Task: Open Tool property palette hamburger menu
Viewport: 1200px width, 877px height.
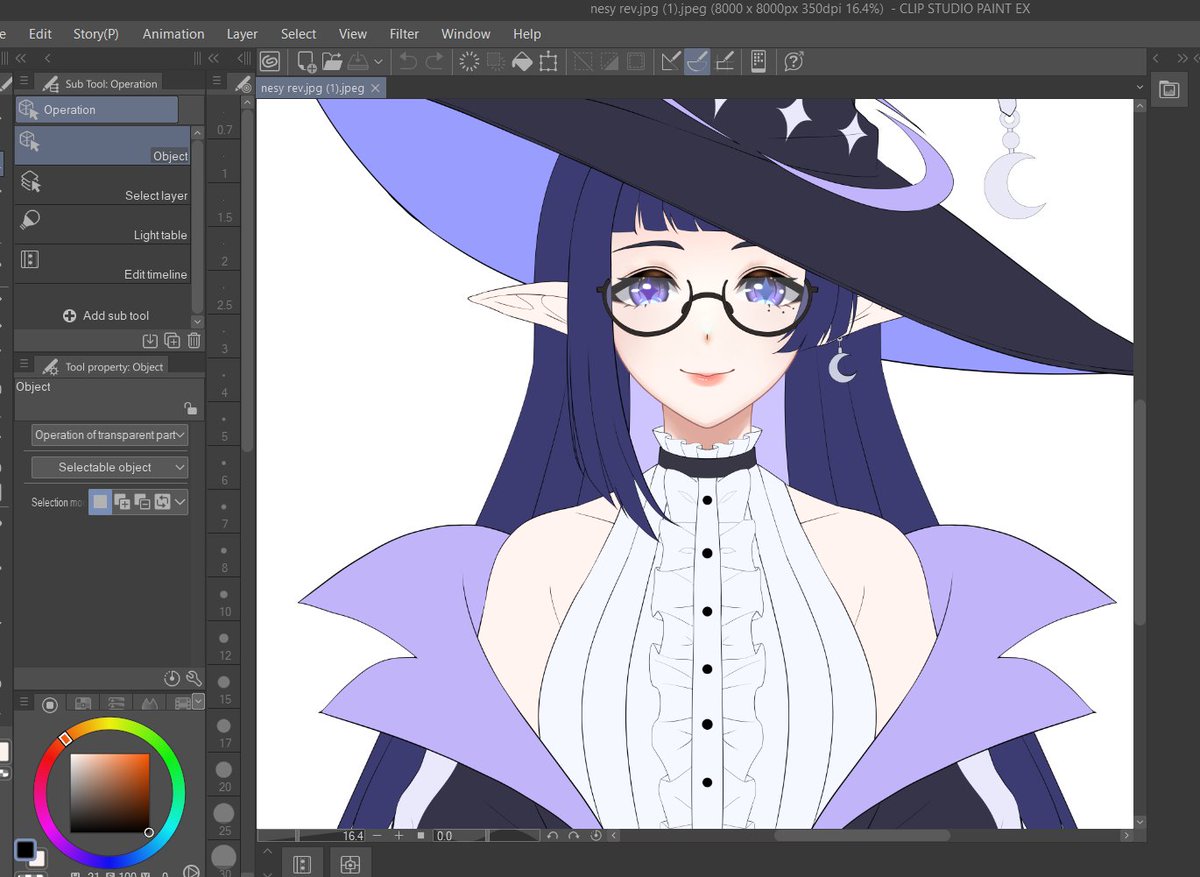Action: [24, 365]
